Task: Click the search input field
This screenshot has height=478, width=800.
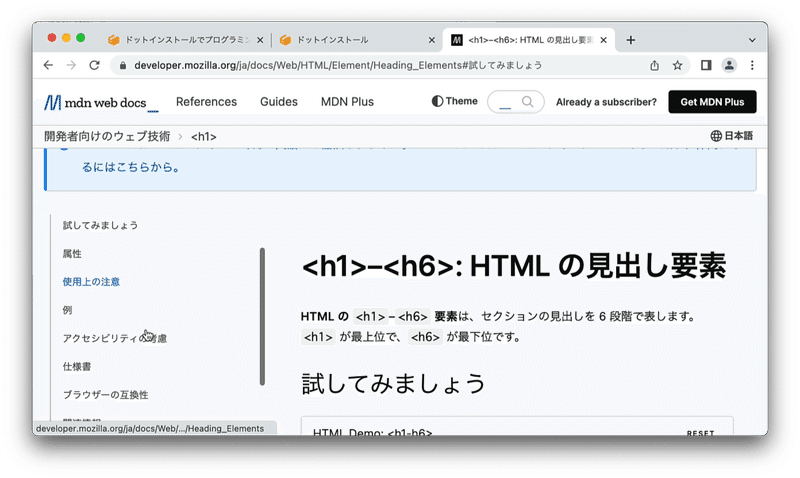Action: click(x=515, y=102)
